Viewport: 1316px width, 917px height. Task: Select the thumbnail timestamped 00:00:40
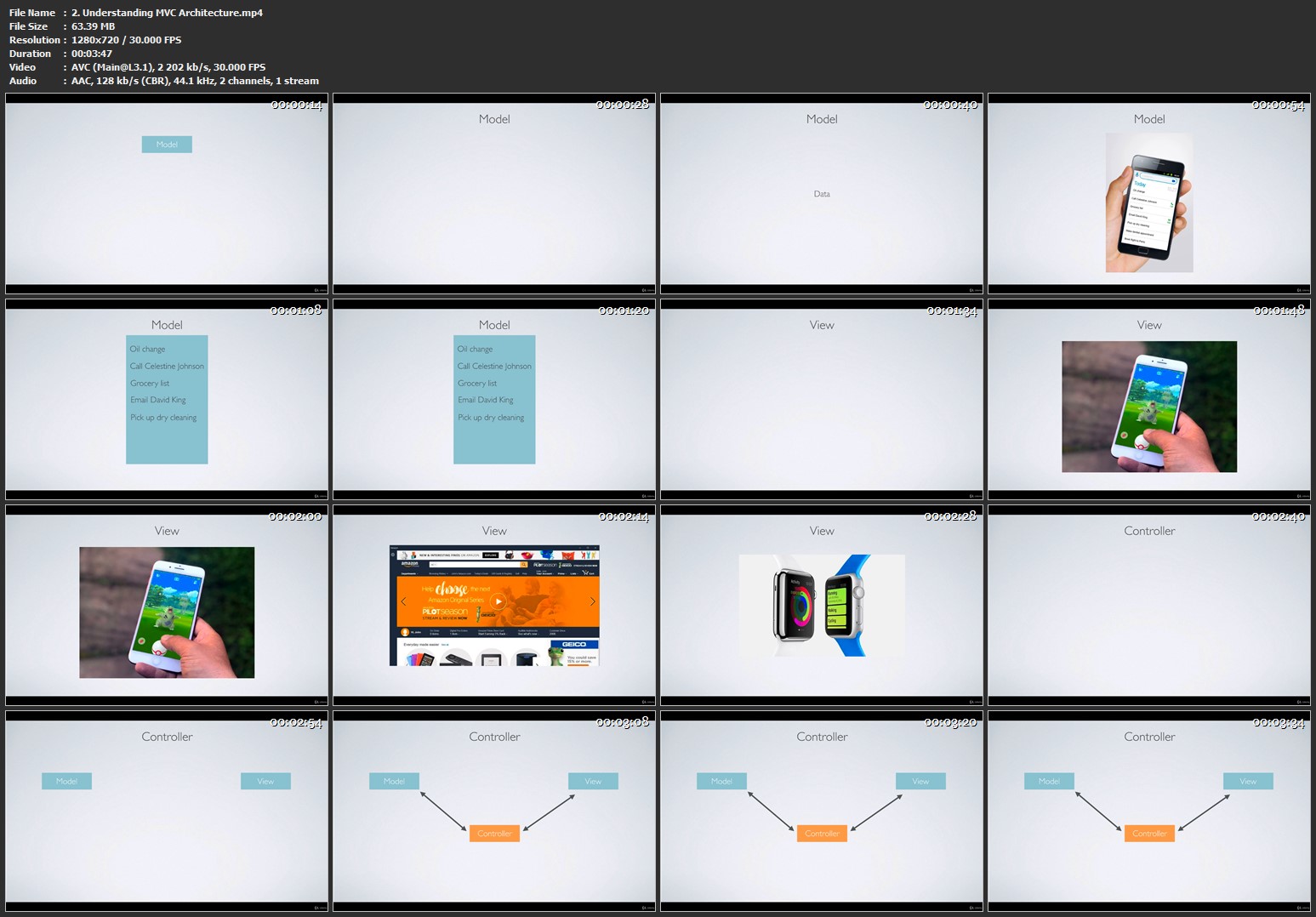(822, 193)
